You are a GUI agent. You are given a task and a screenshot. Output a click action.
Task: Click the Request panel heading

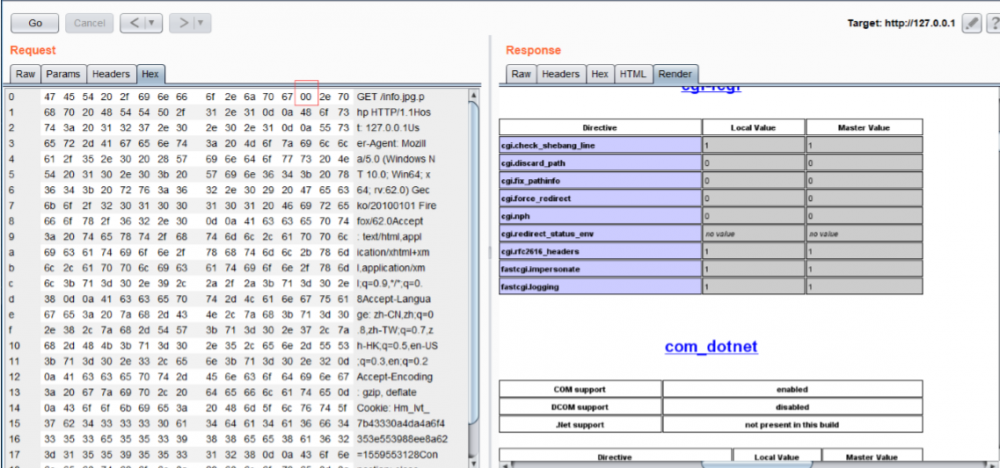33,50
